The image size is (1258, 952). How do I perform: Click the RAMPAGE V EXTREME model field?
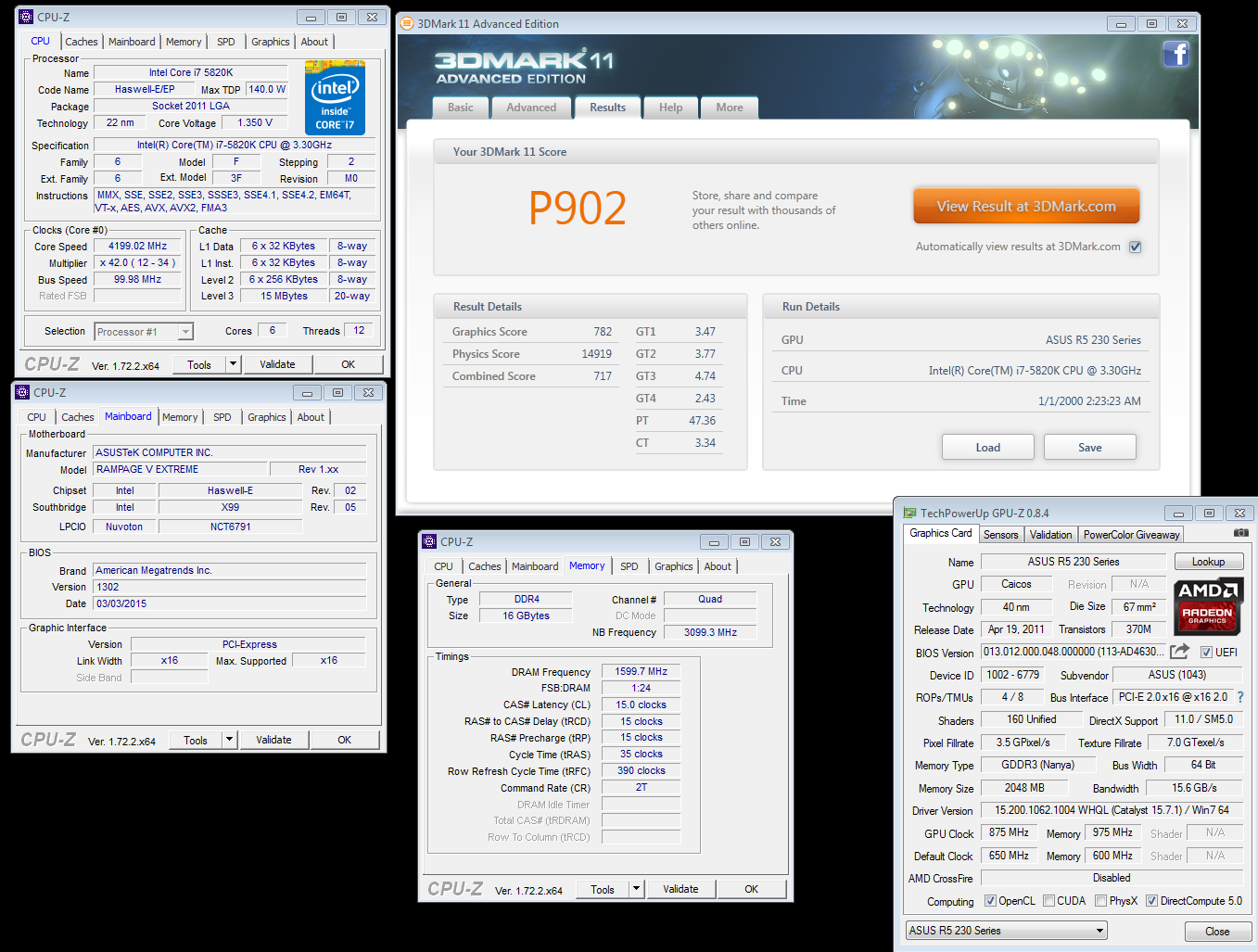click(x=180, y=469)
